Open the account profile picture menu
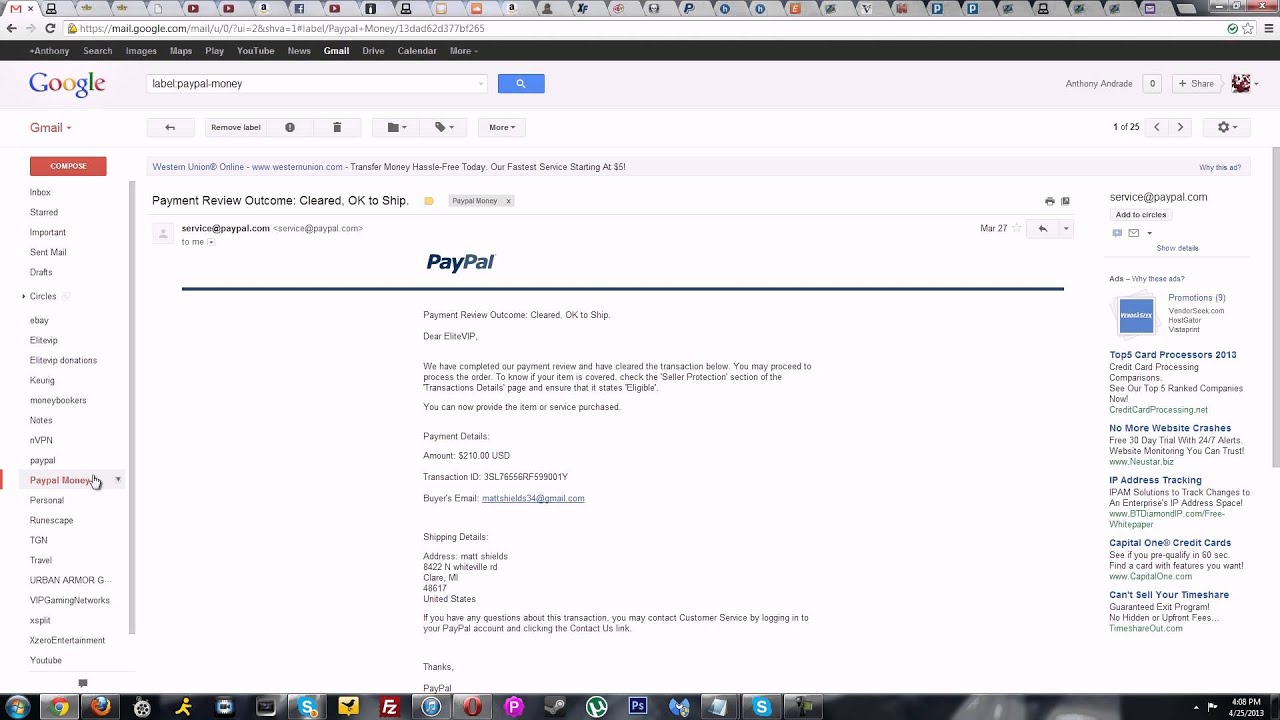Screen dimensions: 1280x720 1245,84
